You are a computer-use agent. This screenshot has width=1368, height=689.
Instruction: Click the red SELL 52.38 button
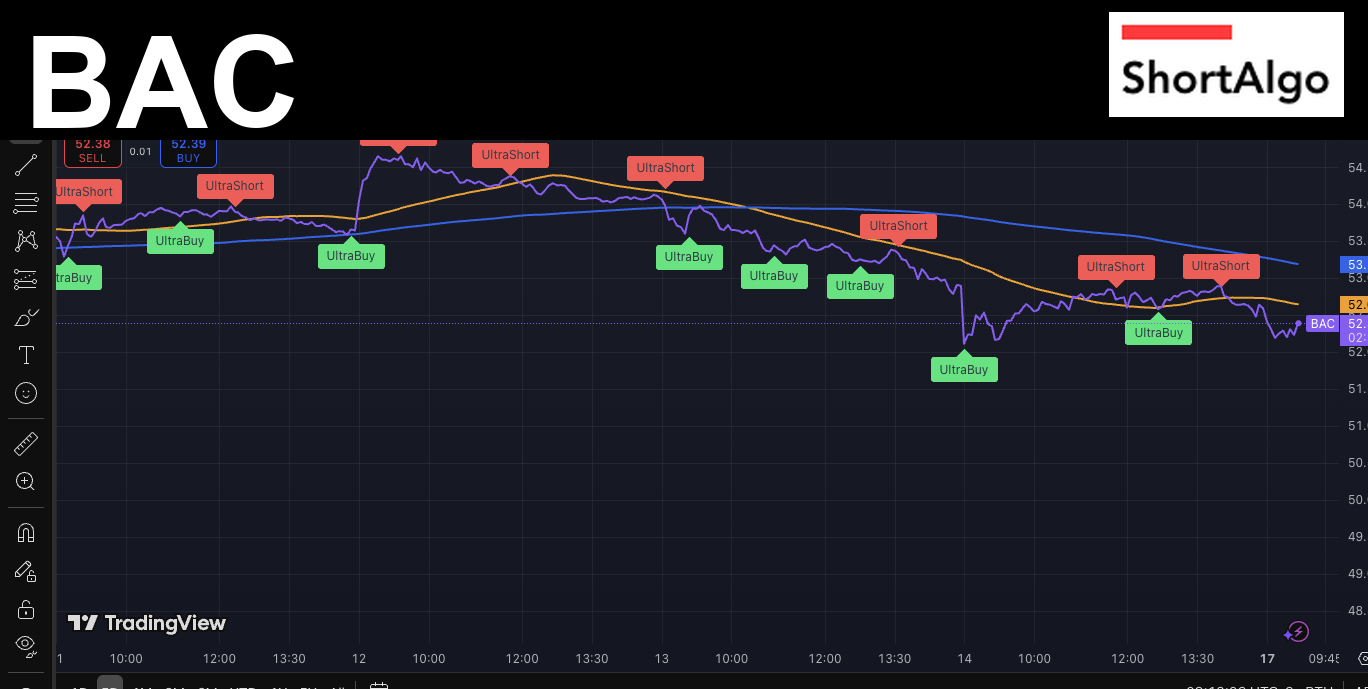92,151
